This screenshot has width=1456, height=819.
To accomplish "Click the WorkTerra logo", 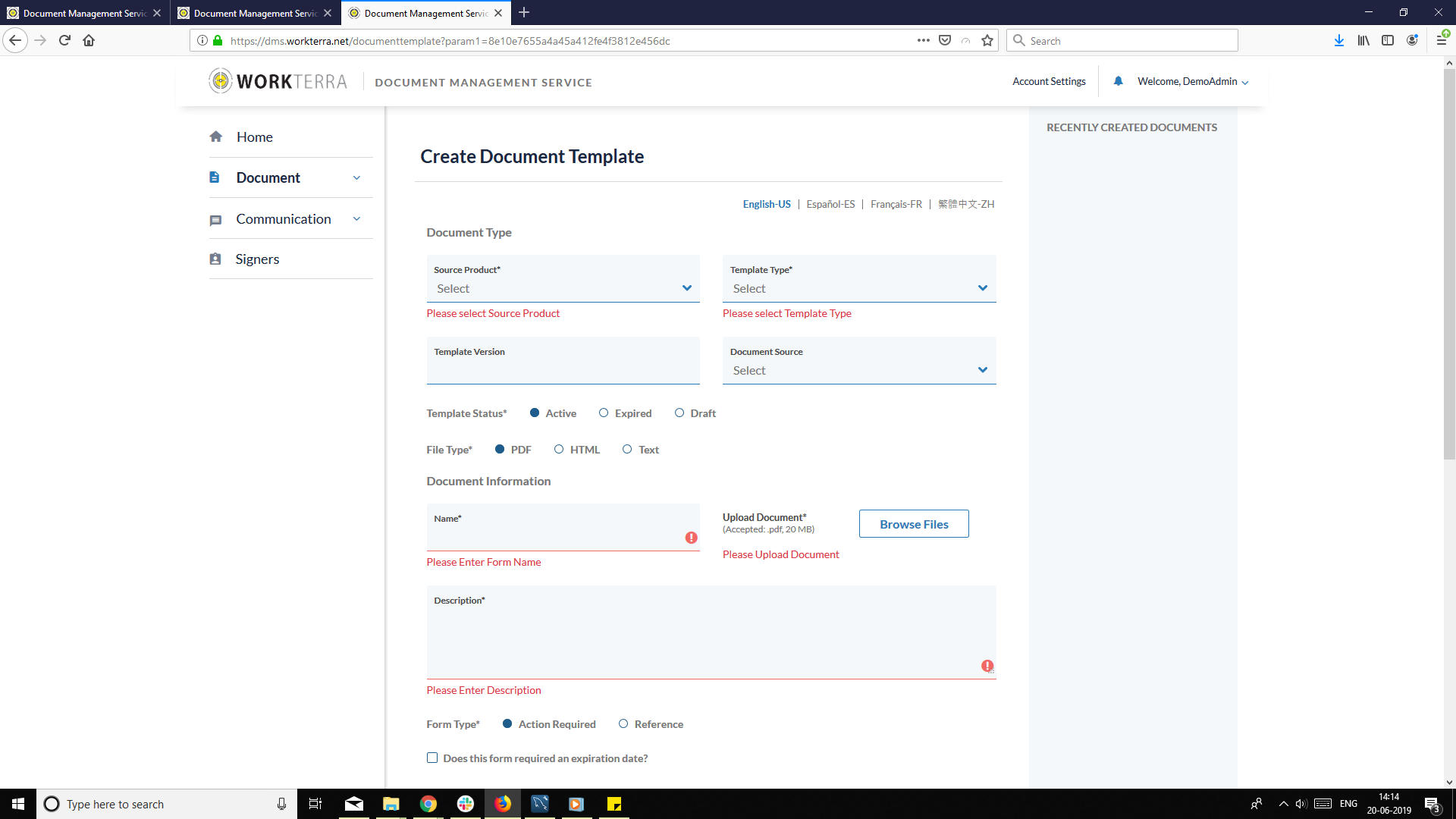I will [278, 81].
